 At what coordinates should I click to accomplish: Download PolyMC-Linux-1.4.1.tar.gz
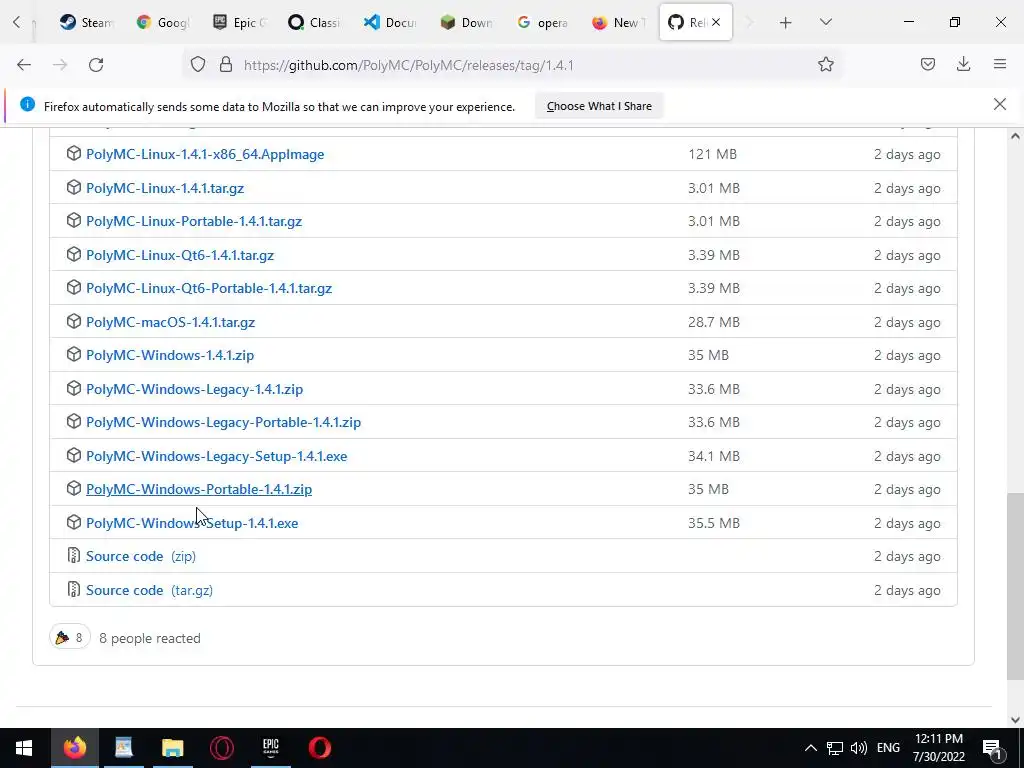[x=165, y=188]
